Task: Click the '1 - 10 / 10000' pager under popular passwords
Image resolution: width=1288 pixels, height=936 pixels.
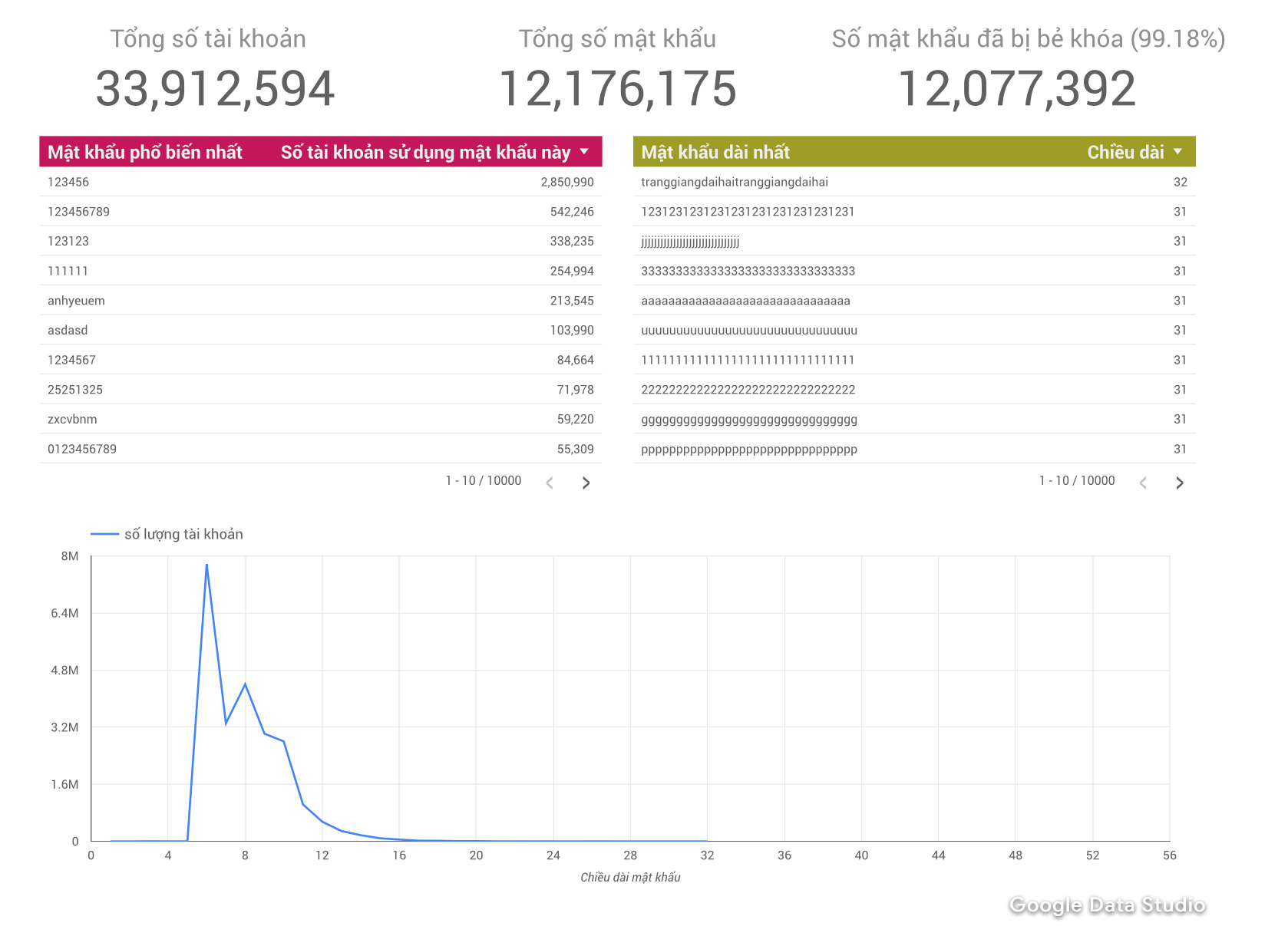Action: (x=484, y=480)
